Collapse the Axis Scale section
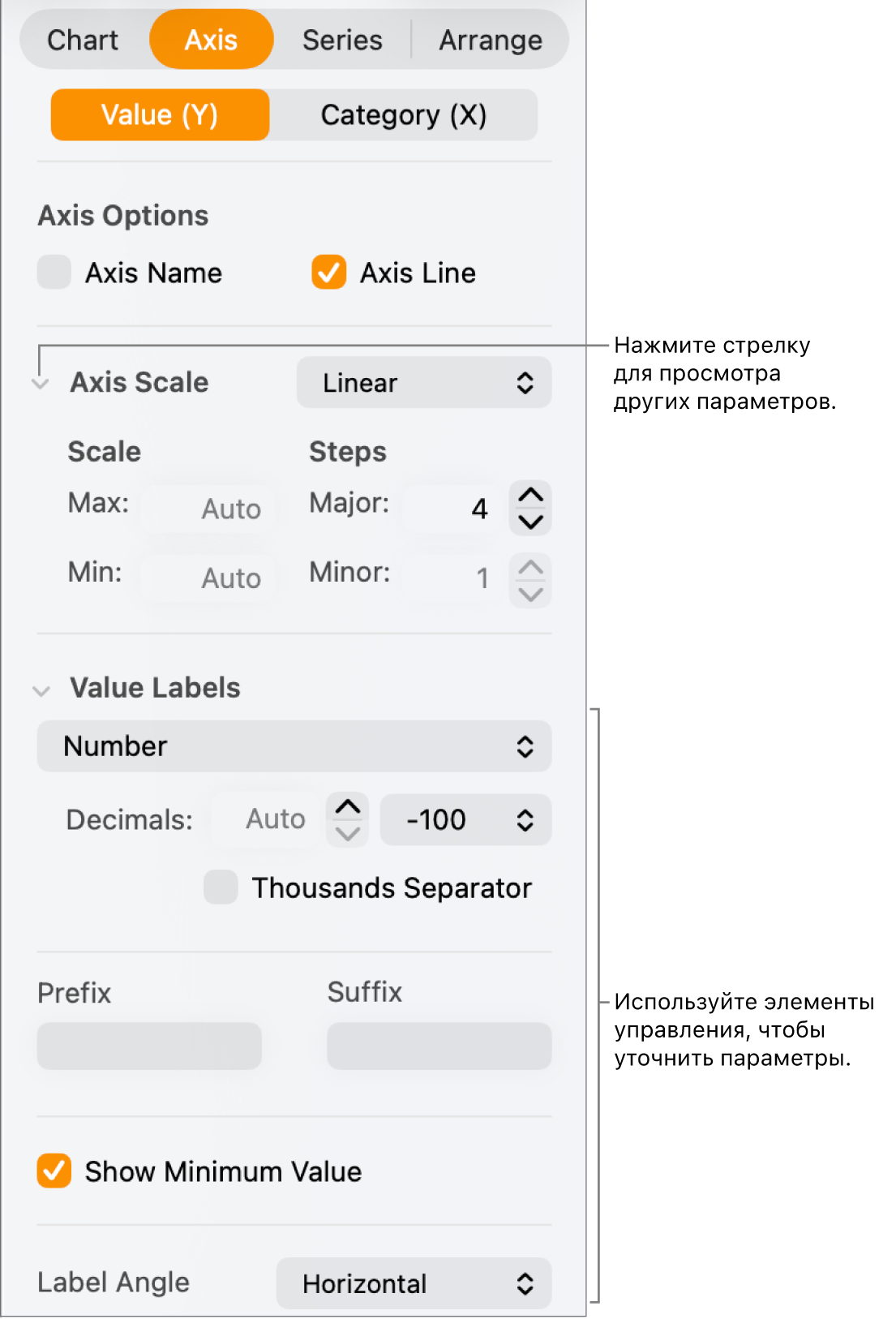896x1319 pixels. tap(41, 383)
